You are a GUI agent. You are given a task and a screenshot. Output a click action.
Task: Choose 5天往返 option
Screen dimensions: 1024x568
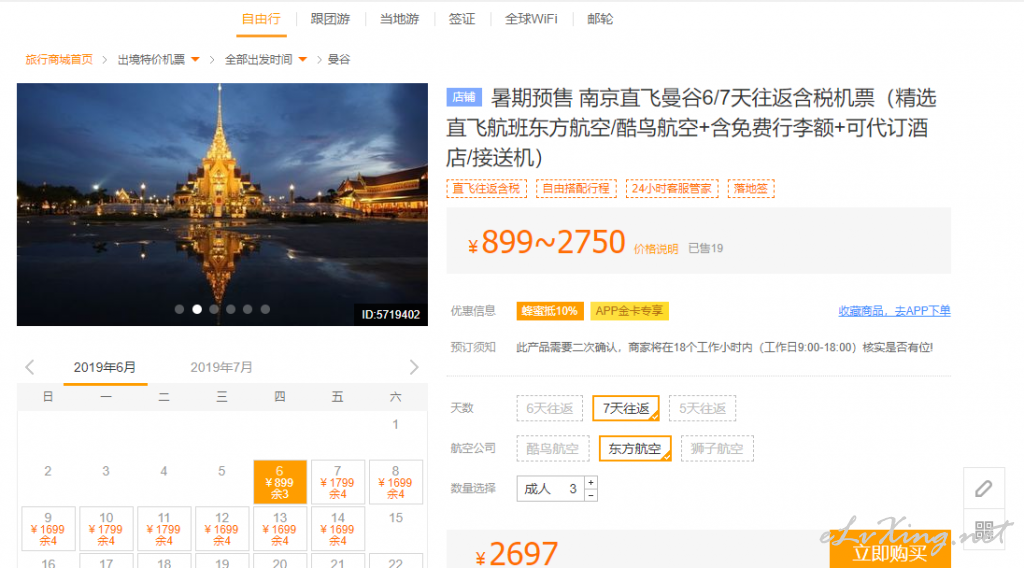coord(702,409)
